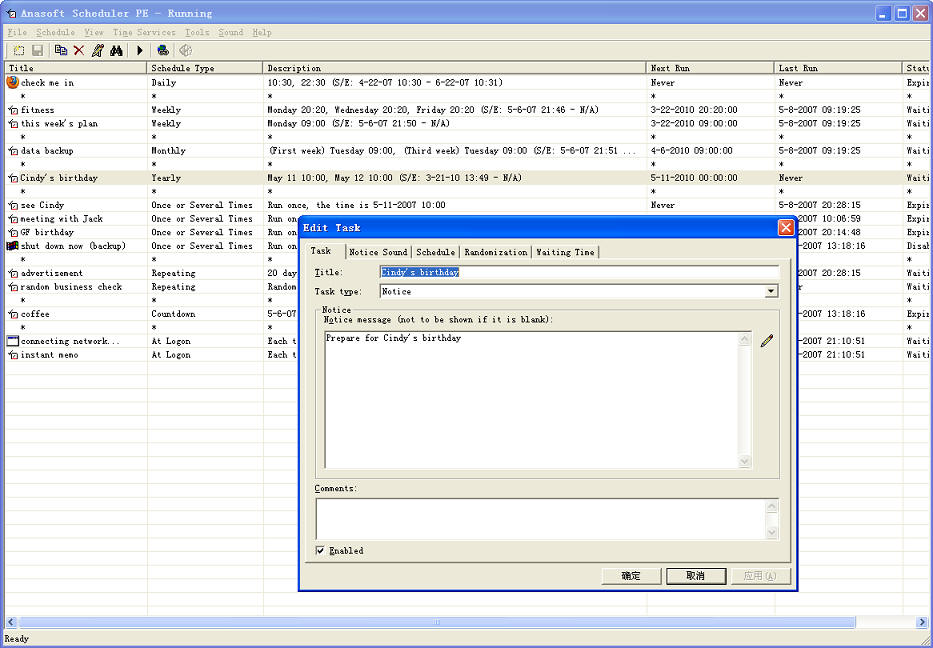This screenshot has height=648, width=933.
Task: Switch to the Notice Sound tab
Action: coord(377,252)
